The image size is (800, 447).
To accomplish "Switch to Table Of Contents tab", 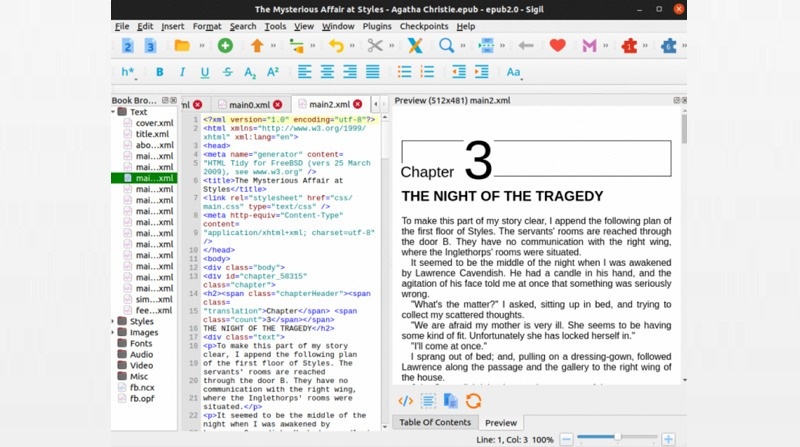I will [x=435, y=423].
